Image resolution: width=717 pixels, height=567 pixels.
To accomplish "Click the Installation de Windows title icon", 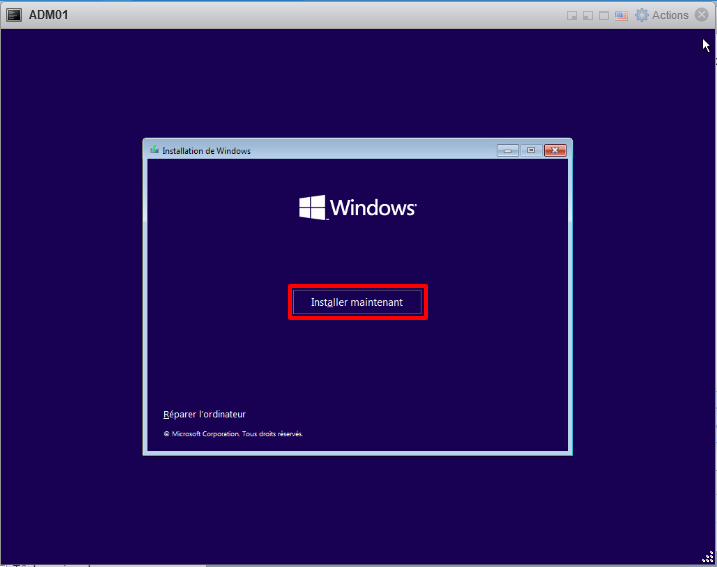I will tap(154, 151).
